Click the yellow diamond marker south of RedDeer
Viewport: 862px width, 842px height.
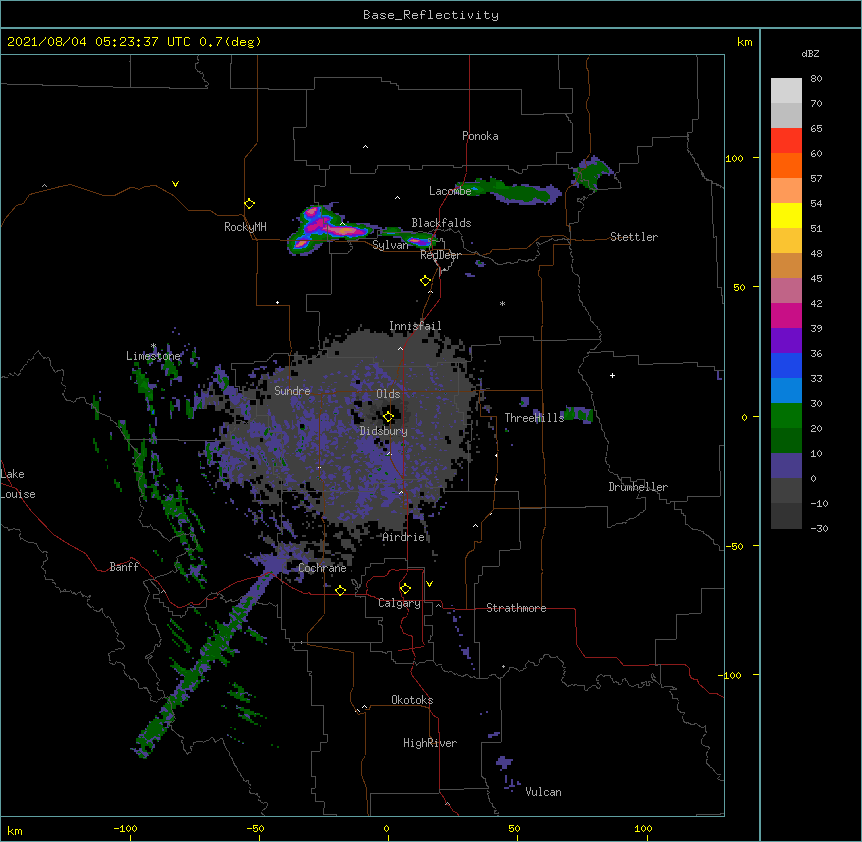[426, 281]
